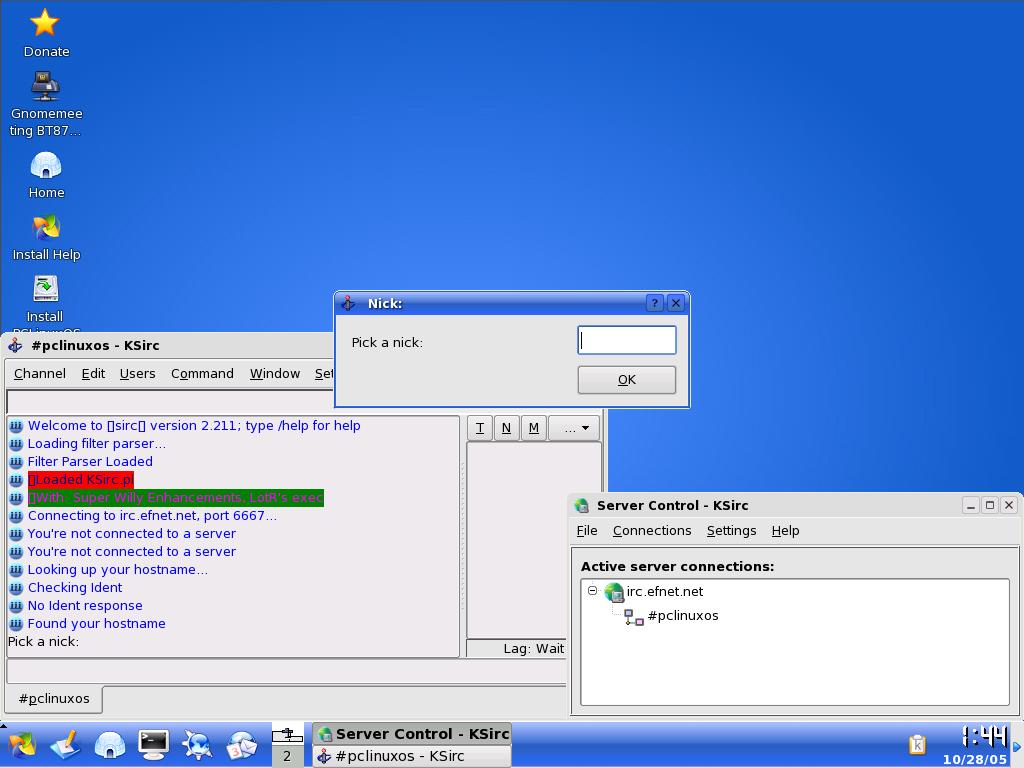Click the Klipper clipboard tray icon
This screenshot has height=768, width=1024.
pos(917,744)
